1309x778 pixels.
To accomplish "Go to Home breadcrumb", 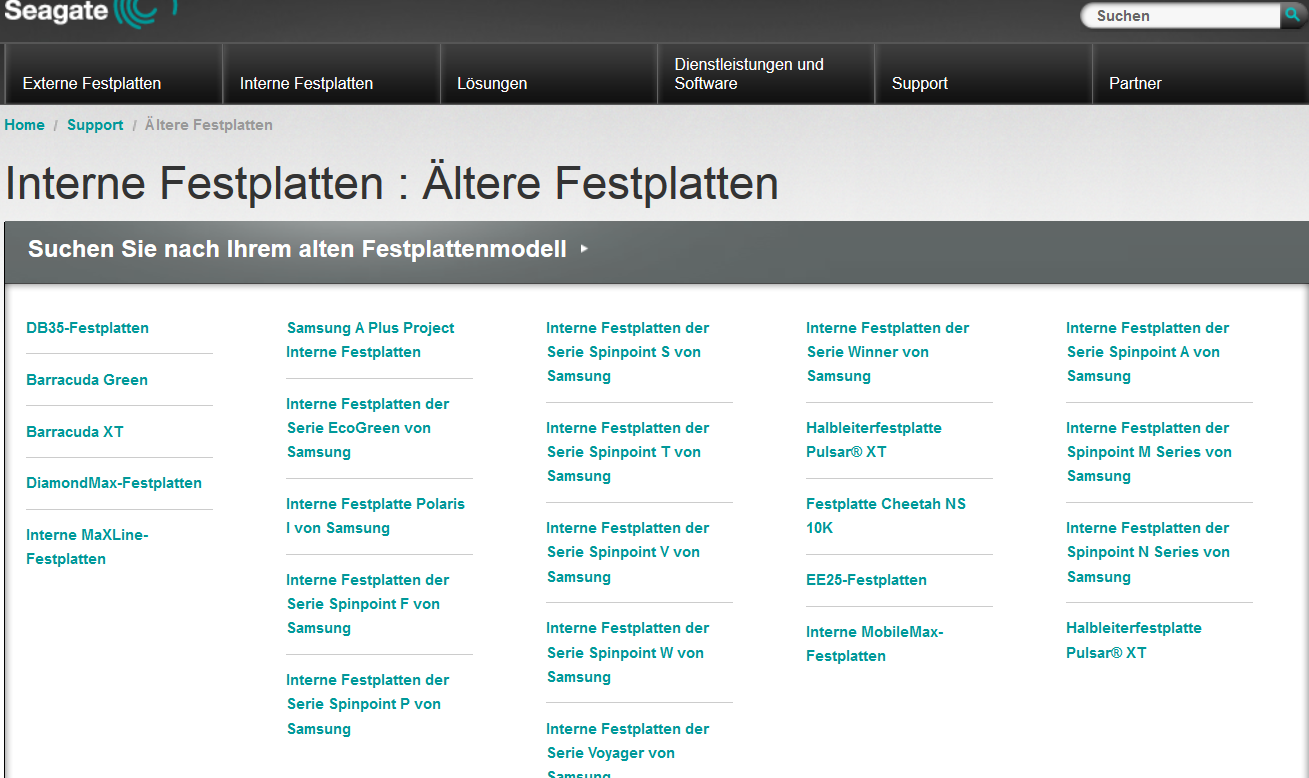I will pyautogui.click(x=24, y=125).
